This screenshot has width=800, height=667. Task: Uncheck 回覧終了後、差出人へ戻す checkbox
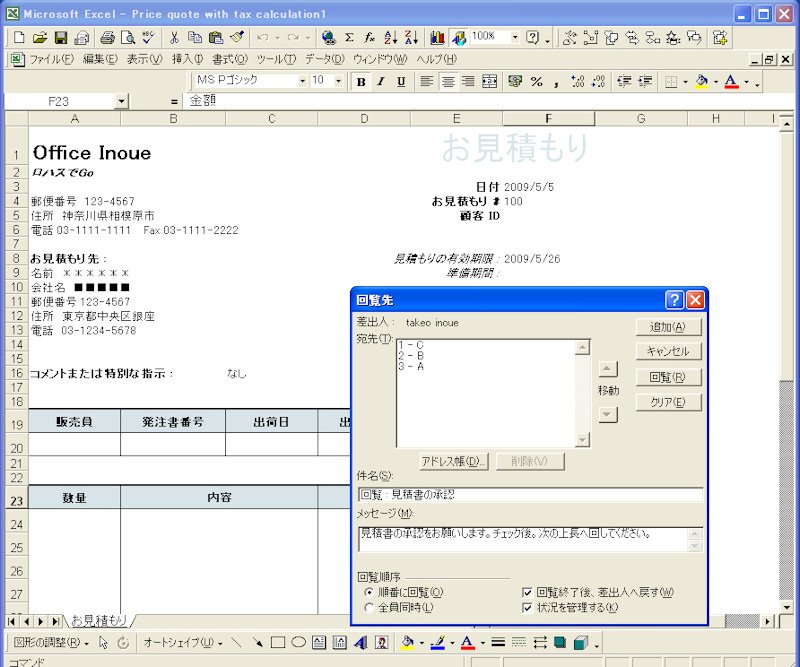[527, 592]
